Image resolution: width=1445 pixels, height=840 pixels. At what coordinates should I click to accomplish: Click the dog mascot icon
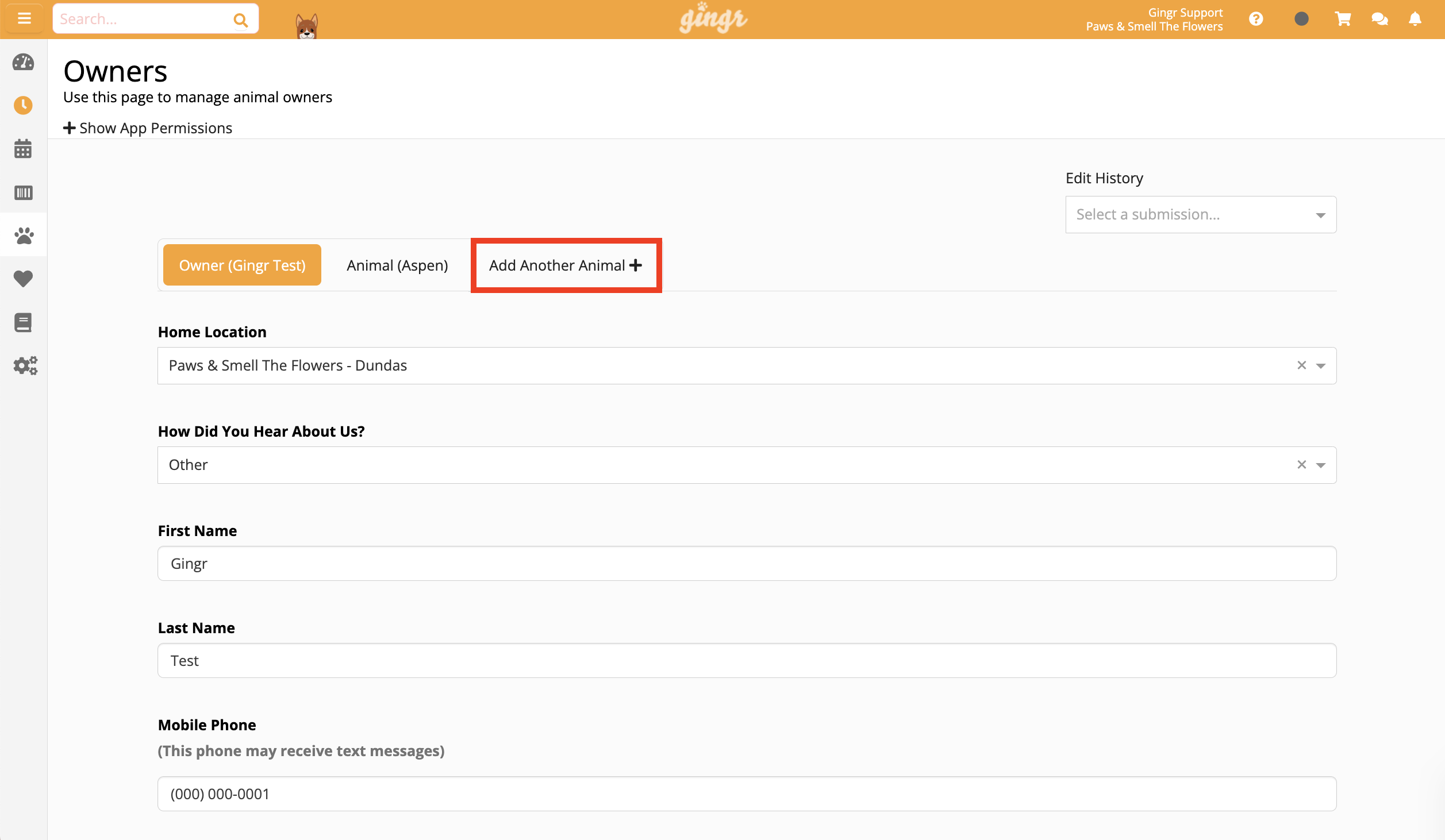click(x=306, y=26)
